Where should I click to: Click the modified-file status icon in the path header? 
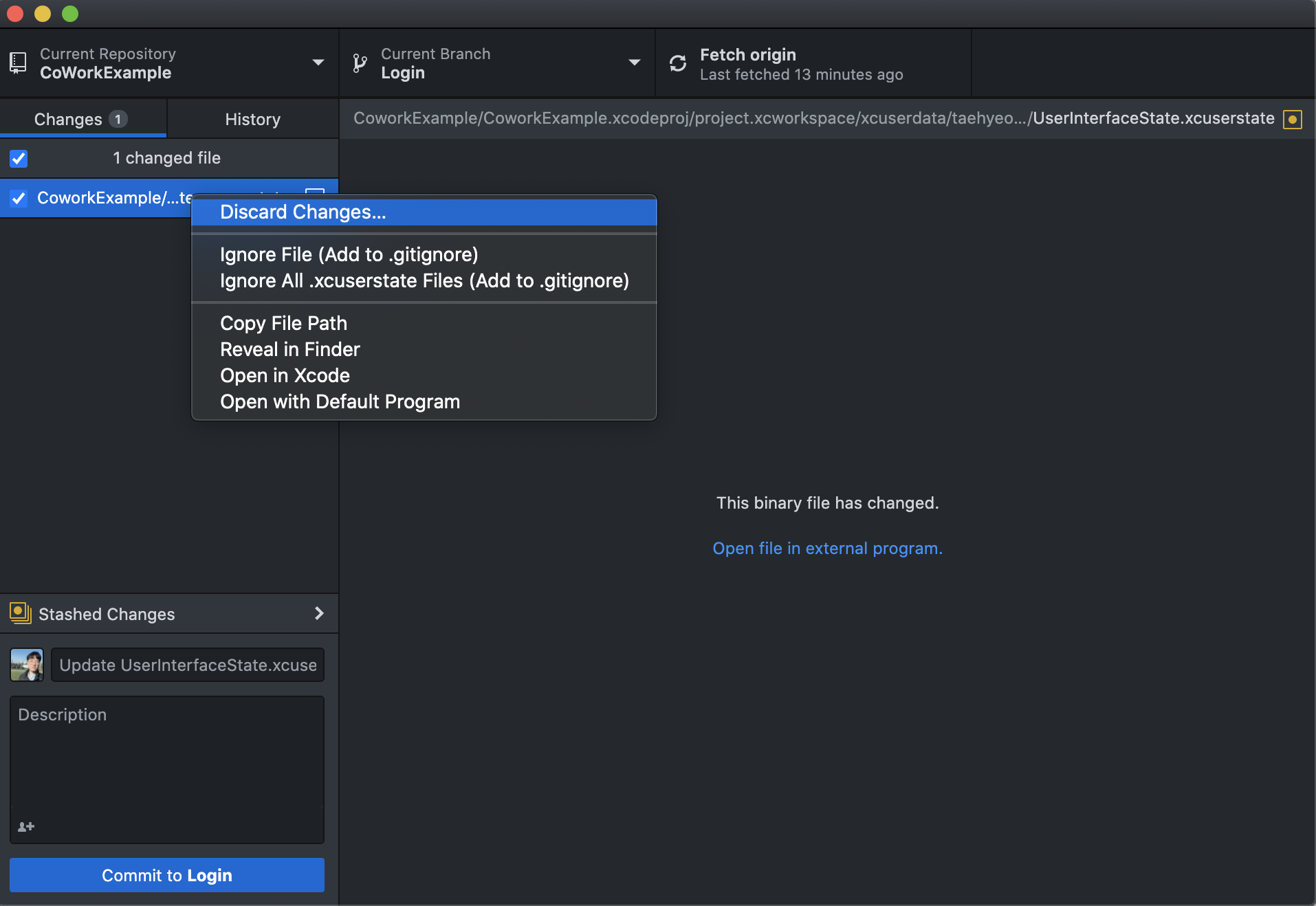click(1293, 120)
